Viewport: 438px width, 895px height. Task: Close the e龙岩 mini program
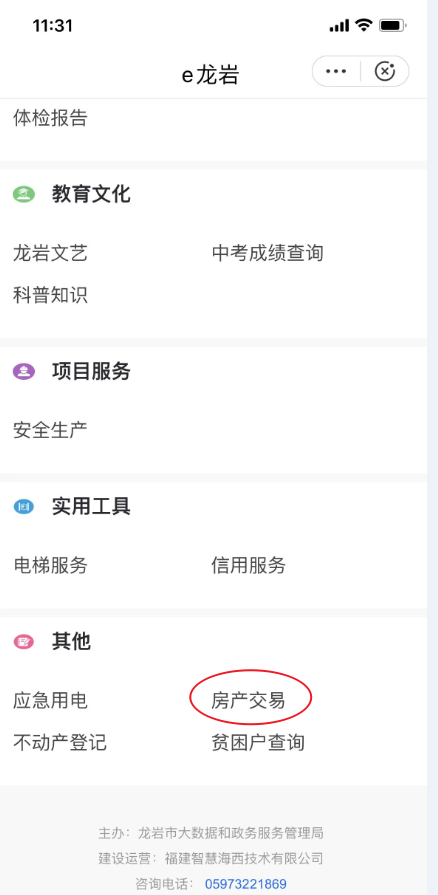[x=385, y=71]
